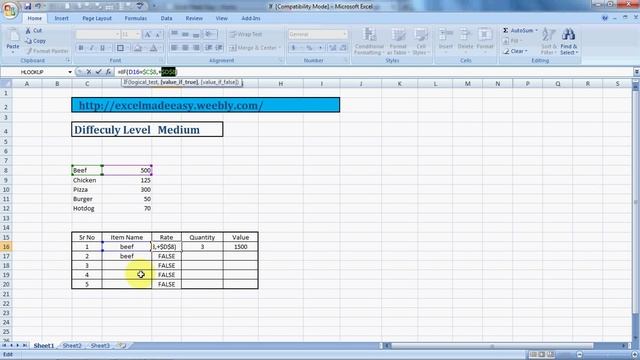This screenshot has width=640, height=360.
Task: Switch to the Data tab
Action: tap(166, 18)
